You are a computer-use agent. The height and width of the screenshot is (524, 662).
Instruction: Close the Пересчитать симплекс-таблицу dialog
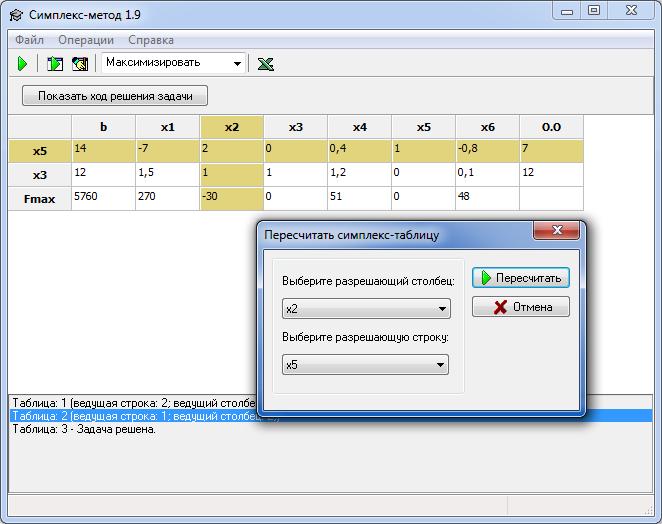point(557,230)
